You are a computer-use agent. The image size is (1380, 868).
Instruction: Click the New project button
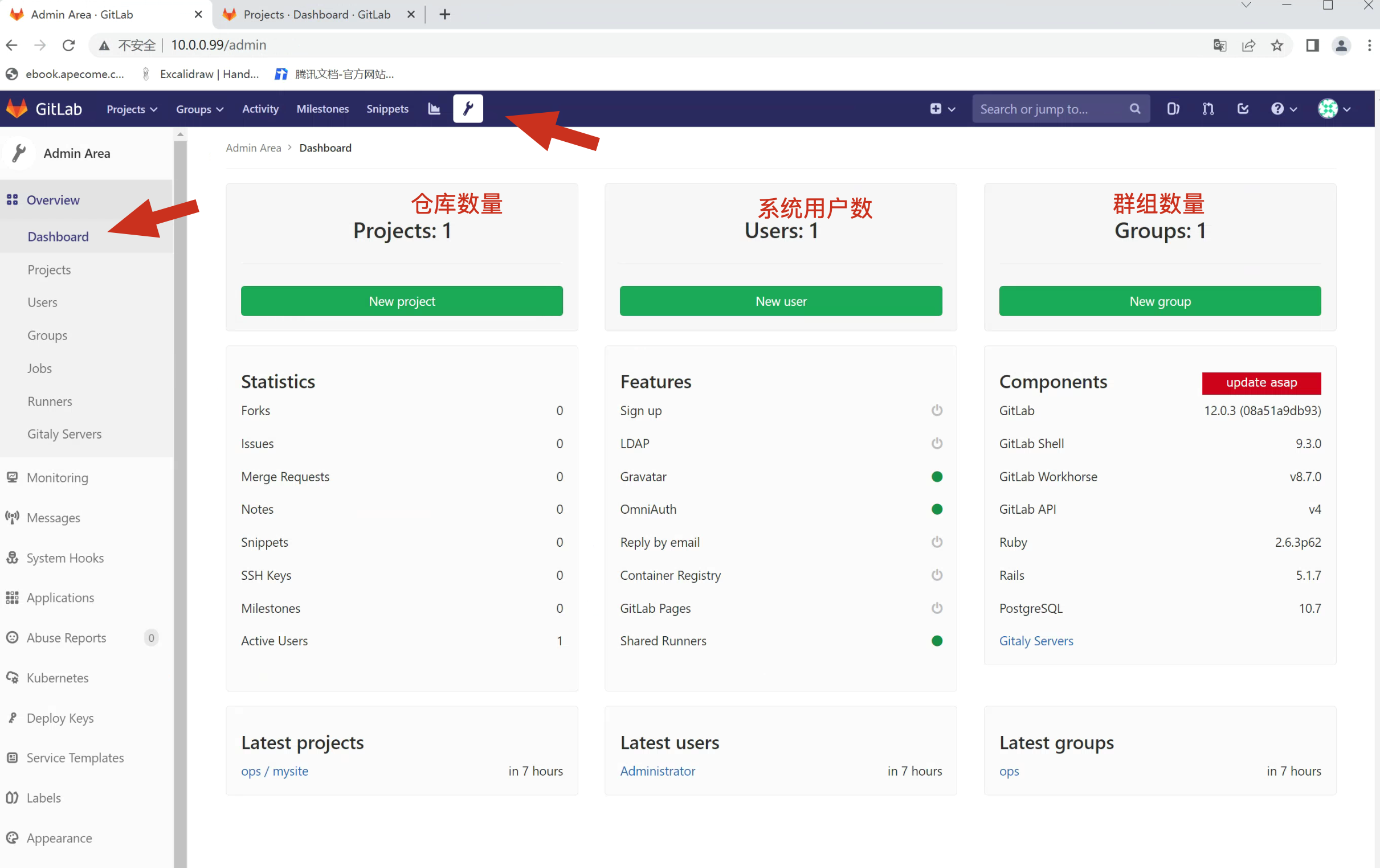(x=401, y=301)
